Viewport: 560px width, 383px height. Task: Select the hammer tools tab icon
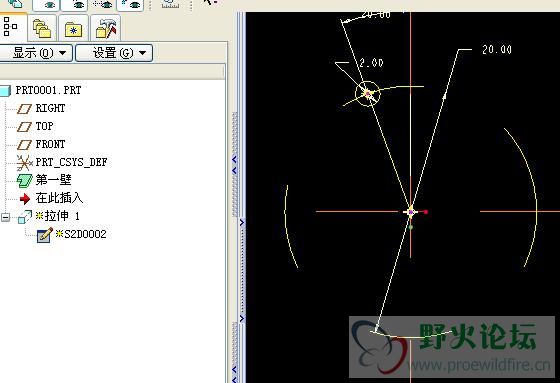tap(105, 28)
